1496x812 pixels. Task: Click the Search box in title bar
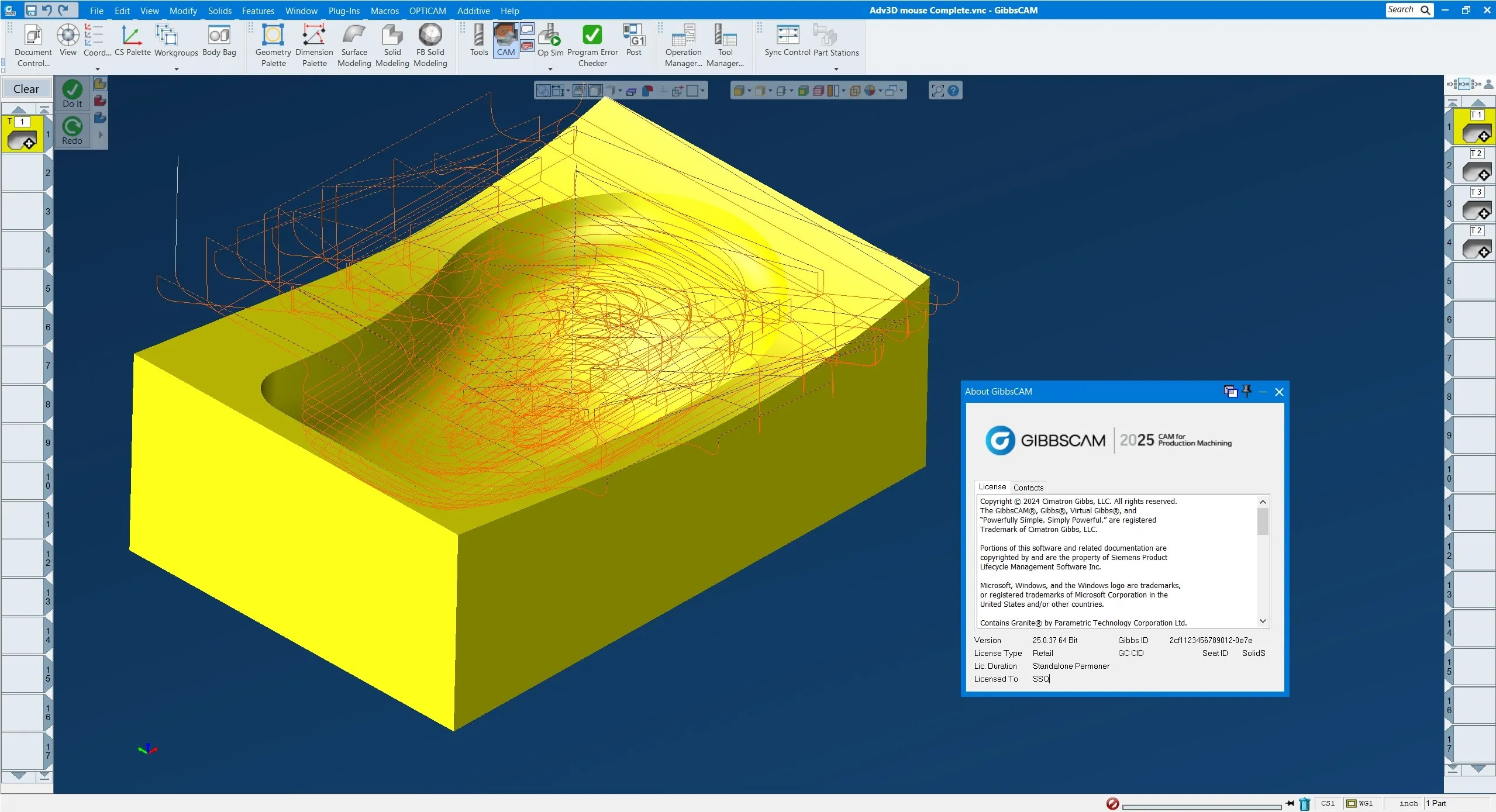click(x=1409, y=10)
